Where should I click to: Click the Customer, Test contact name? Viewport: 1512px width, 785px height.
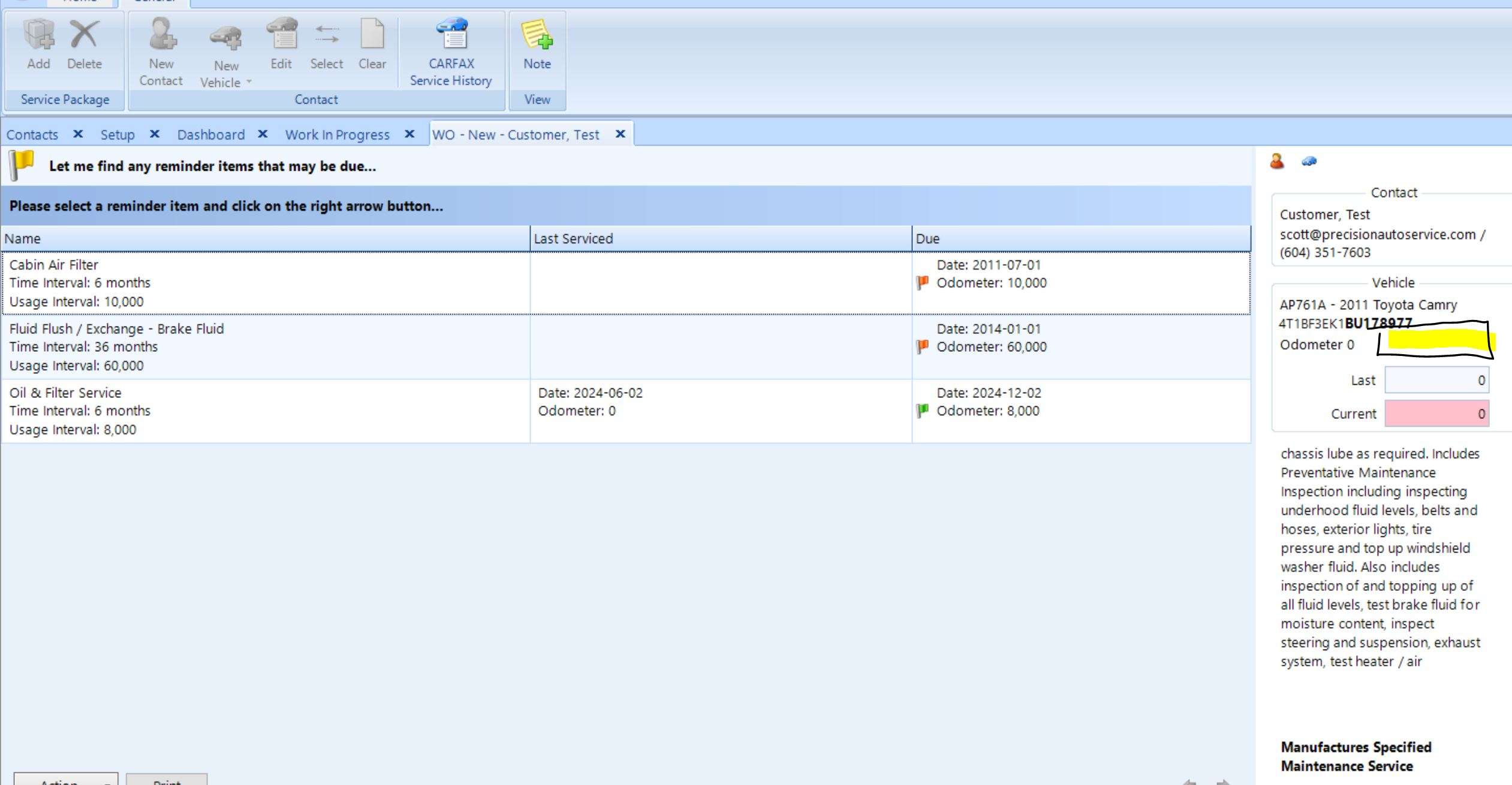pyautogui.click(x=1325, y=215)
